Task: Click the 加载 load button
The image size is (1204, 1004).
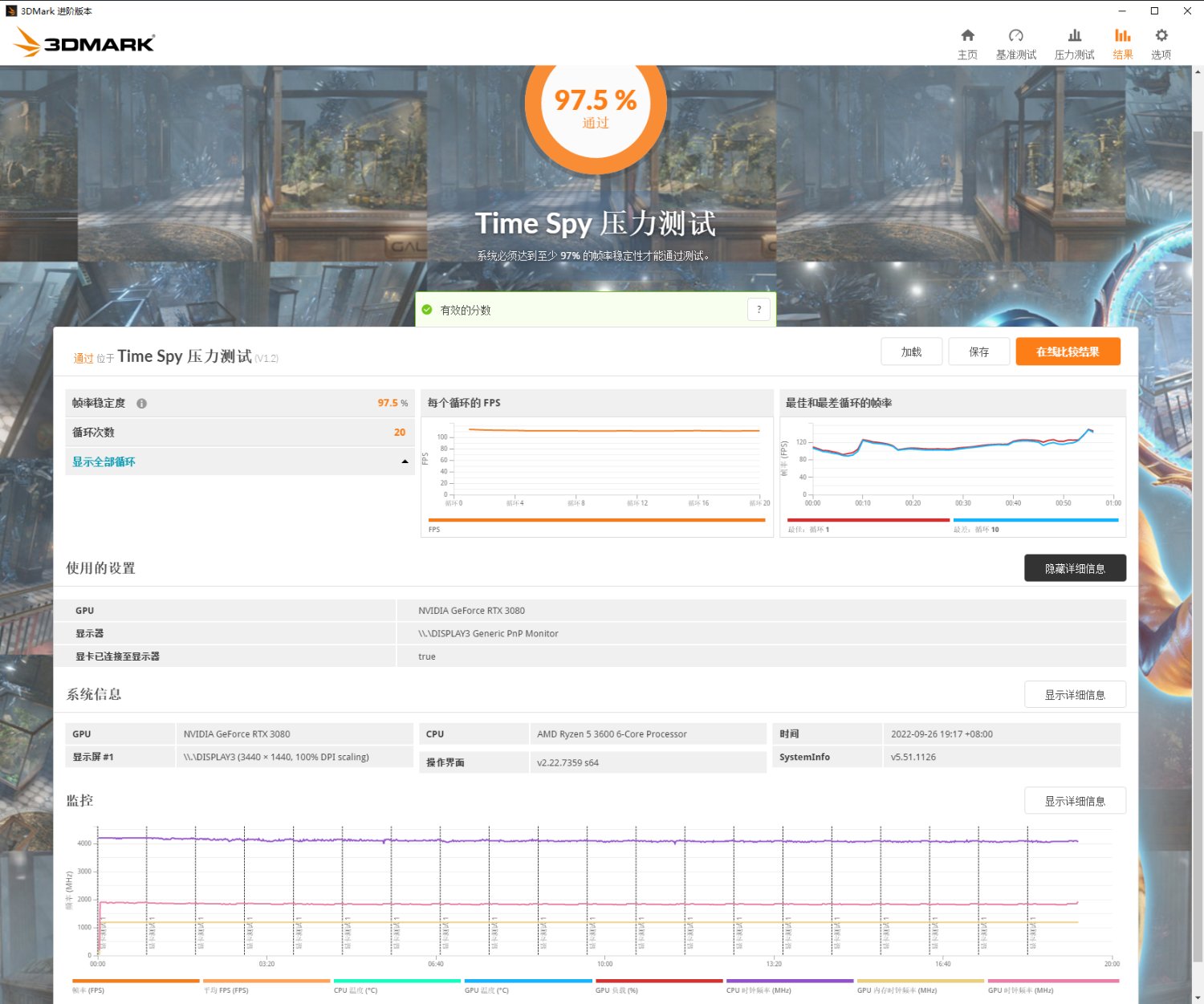Action: click(911, 352)
